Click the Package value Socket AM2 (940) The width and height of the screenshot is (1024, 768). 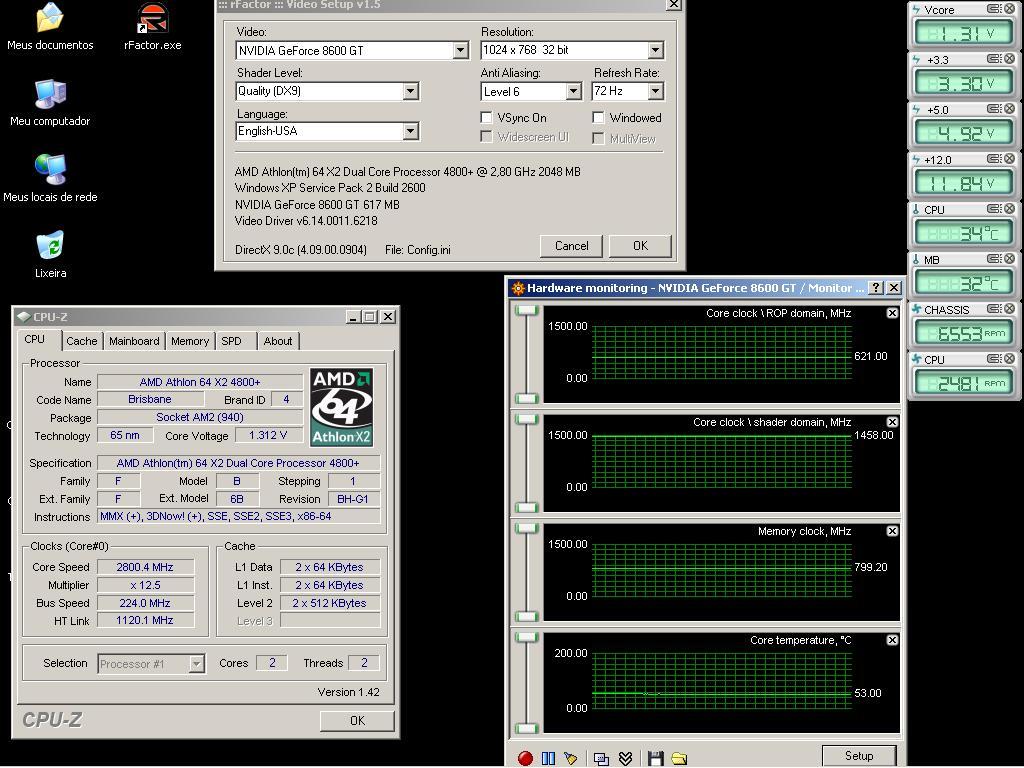pos(200,417)
